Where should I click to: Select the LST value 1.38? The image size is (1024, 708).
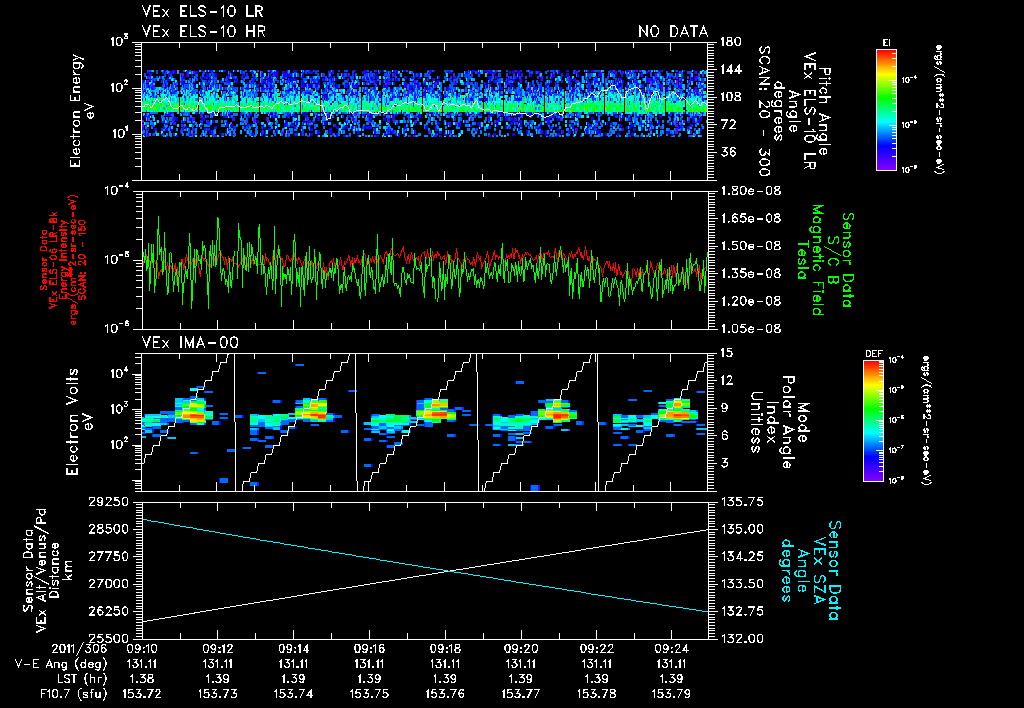click(142, 679)
